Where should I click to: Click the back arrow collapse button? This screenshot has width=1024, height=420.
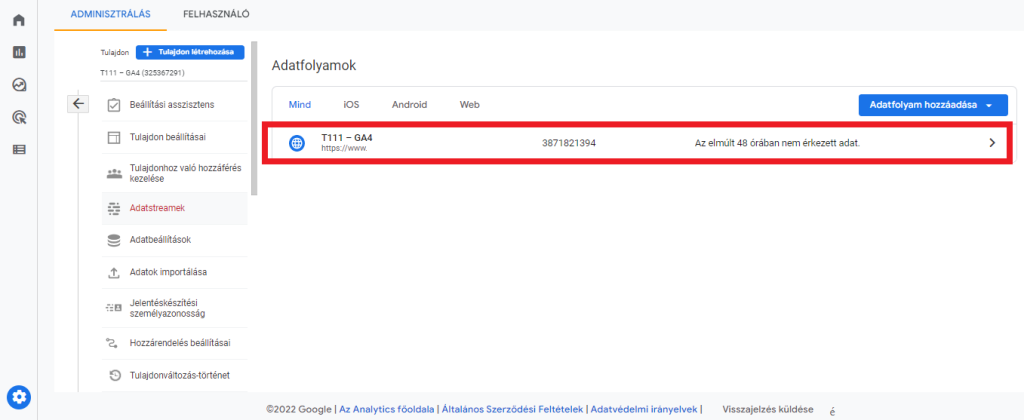(79, 104)
